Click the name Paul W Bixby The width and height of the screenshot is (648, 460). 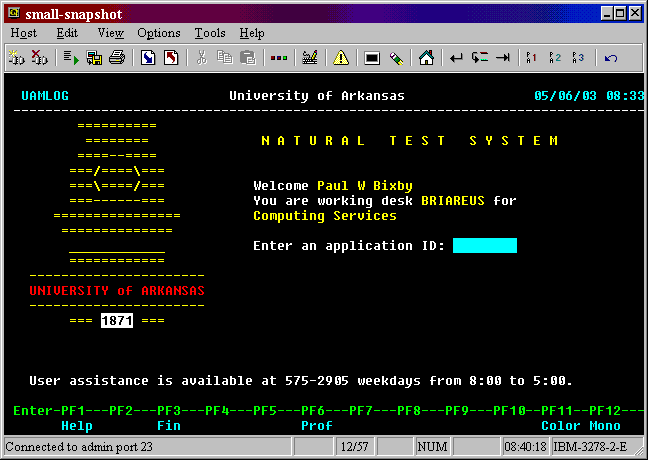[x=365, y=186]
